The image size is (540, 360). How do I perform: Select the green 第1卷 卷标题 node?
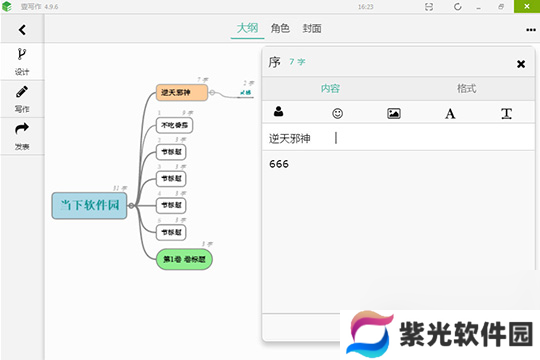pos(184,259)
